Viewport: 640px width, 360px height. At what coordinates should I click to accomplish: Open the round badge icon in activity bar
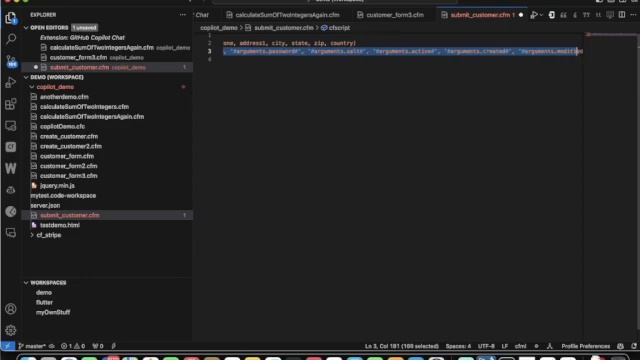pos(11,211)
